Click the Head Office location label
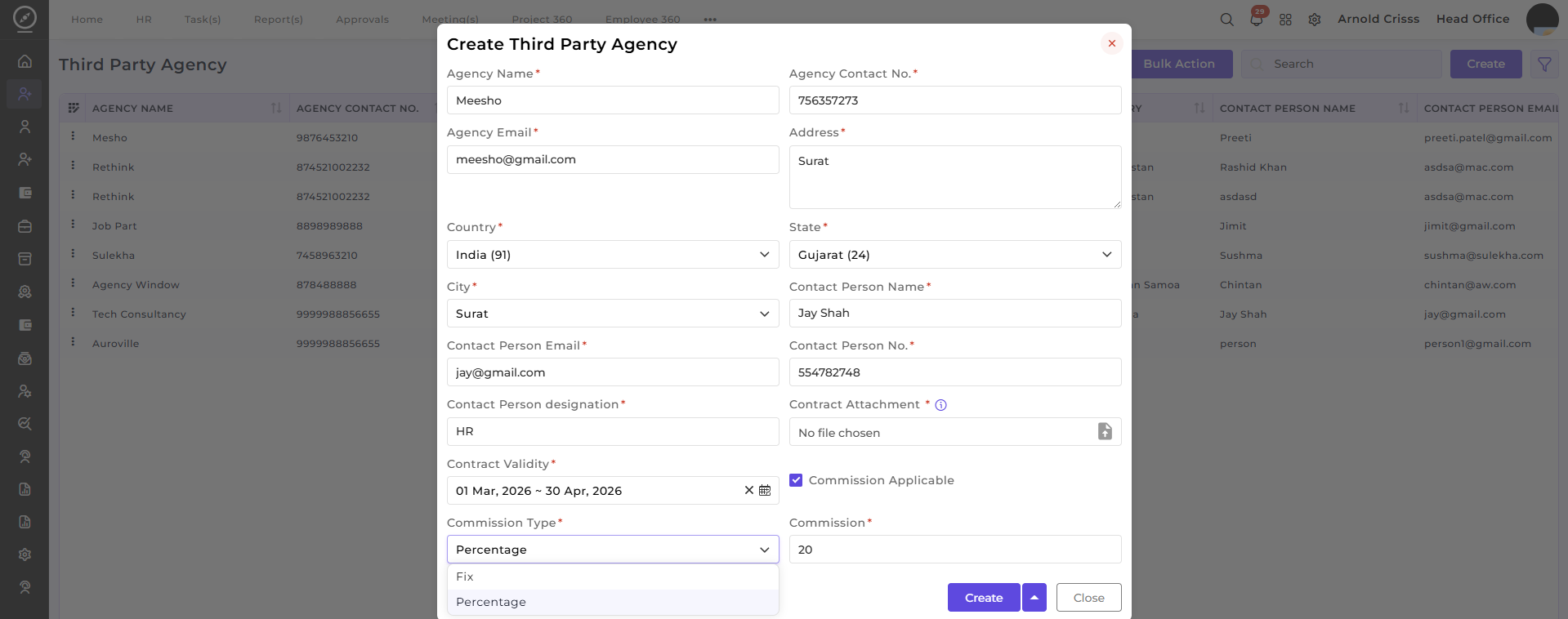Screen dimensions: 1568x619 tap(1472, 19)
